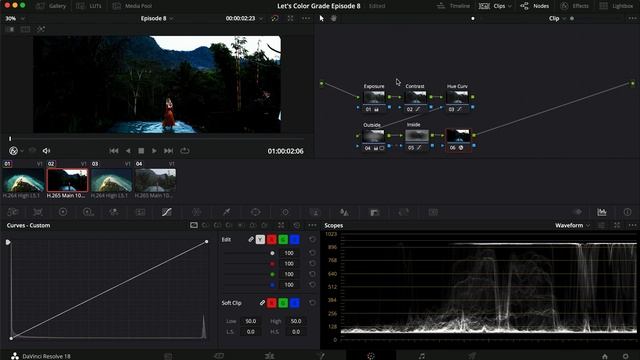Screen dimensions: 640x360
Task: Open the Blur palette
Action: pos(344,212)
